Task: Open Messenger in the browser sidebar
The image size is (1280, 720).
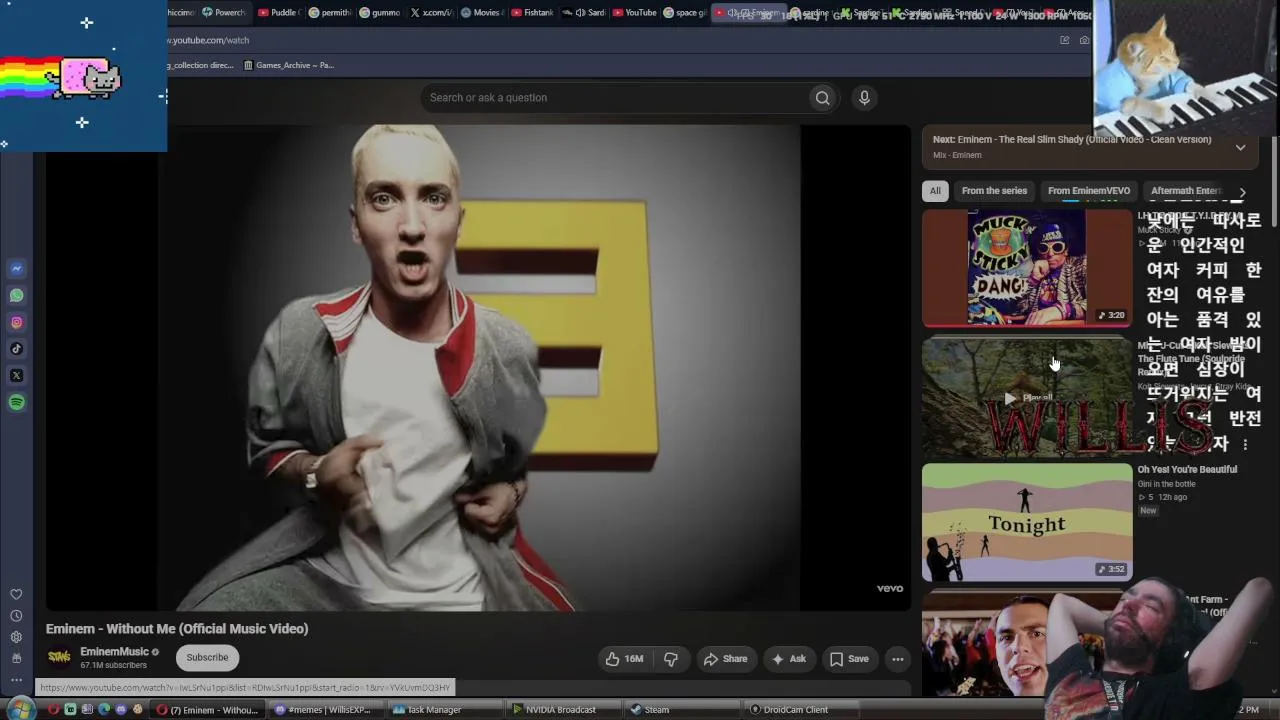Action: click(16, 269)
